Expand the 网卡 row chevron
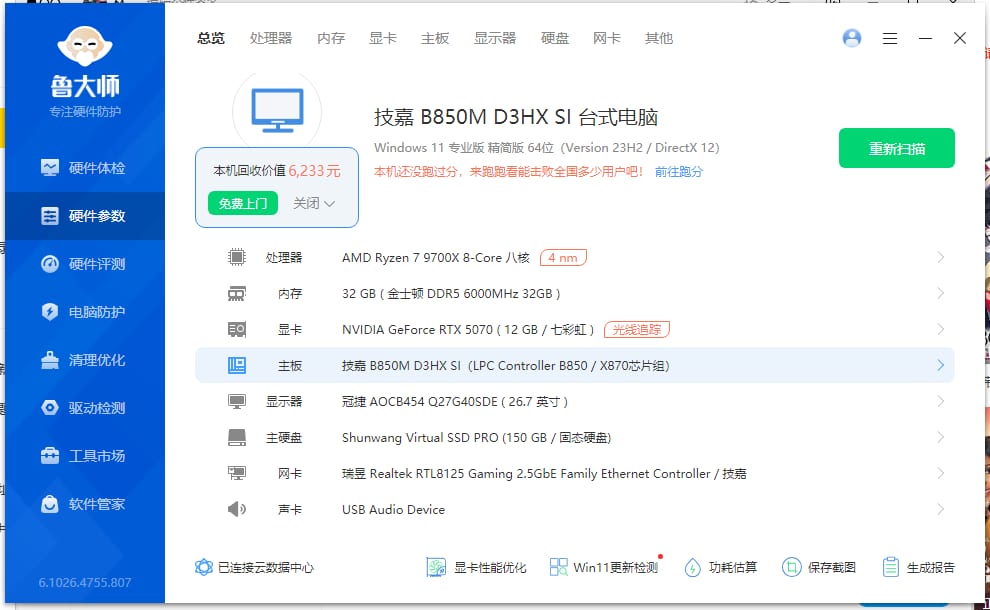The width and height of the screenshot is (990, 610). 941,473
